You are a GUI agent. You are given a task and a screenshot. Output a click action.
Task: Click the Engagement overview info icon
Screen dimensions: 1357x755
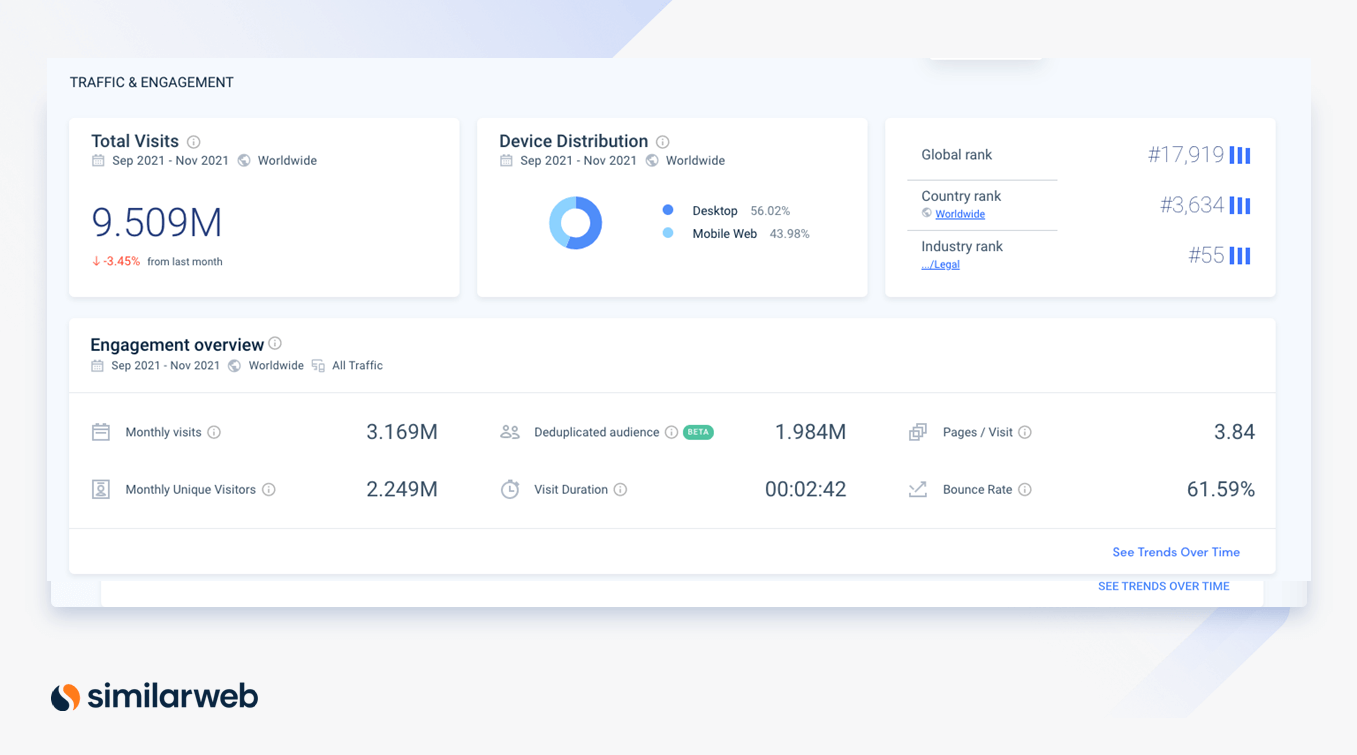[275, 343]
